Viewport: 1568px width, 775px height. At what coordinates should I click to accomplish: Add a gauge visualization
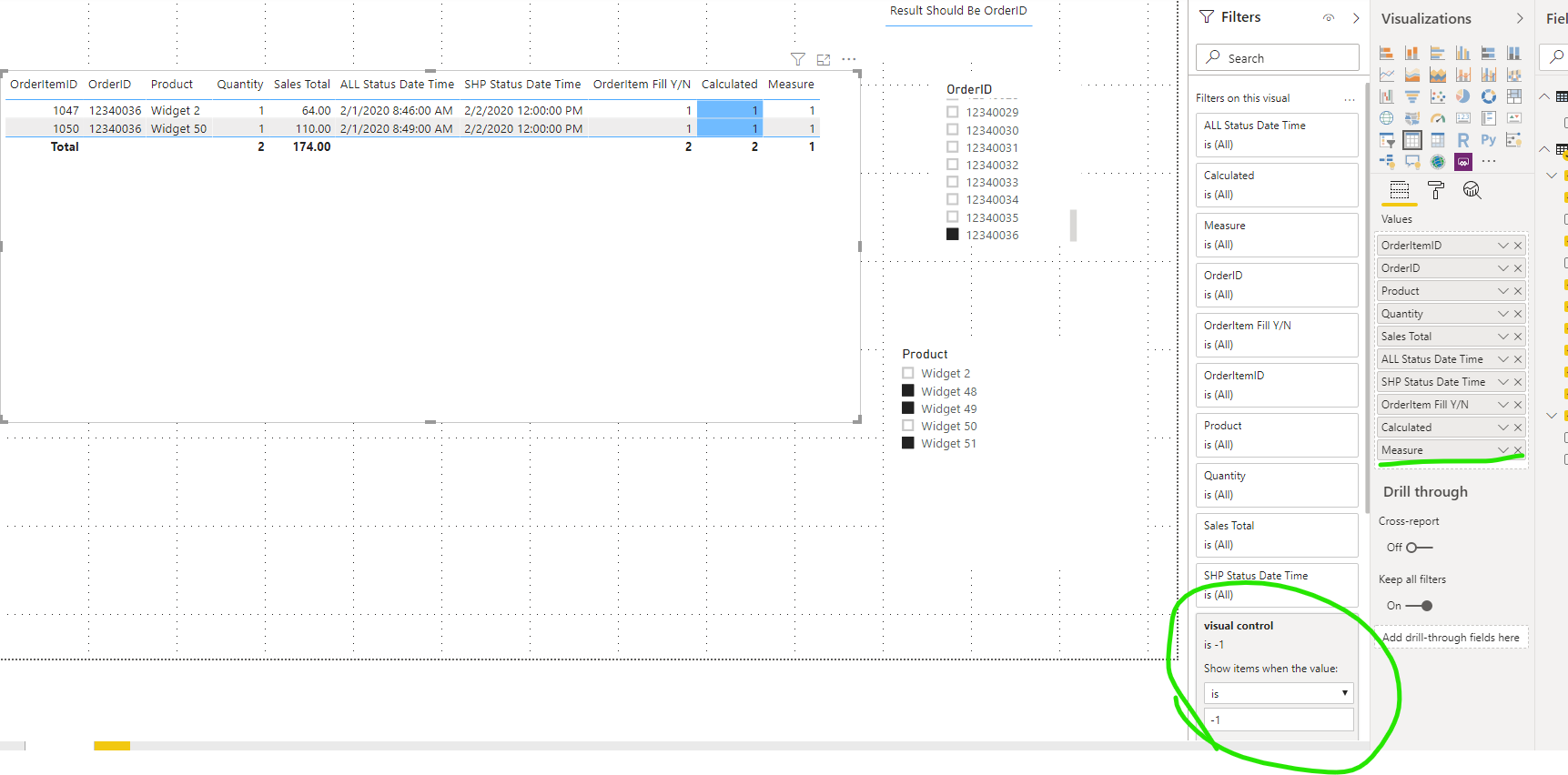[1438, 118]
